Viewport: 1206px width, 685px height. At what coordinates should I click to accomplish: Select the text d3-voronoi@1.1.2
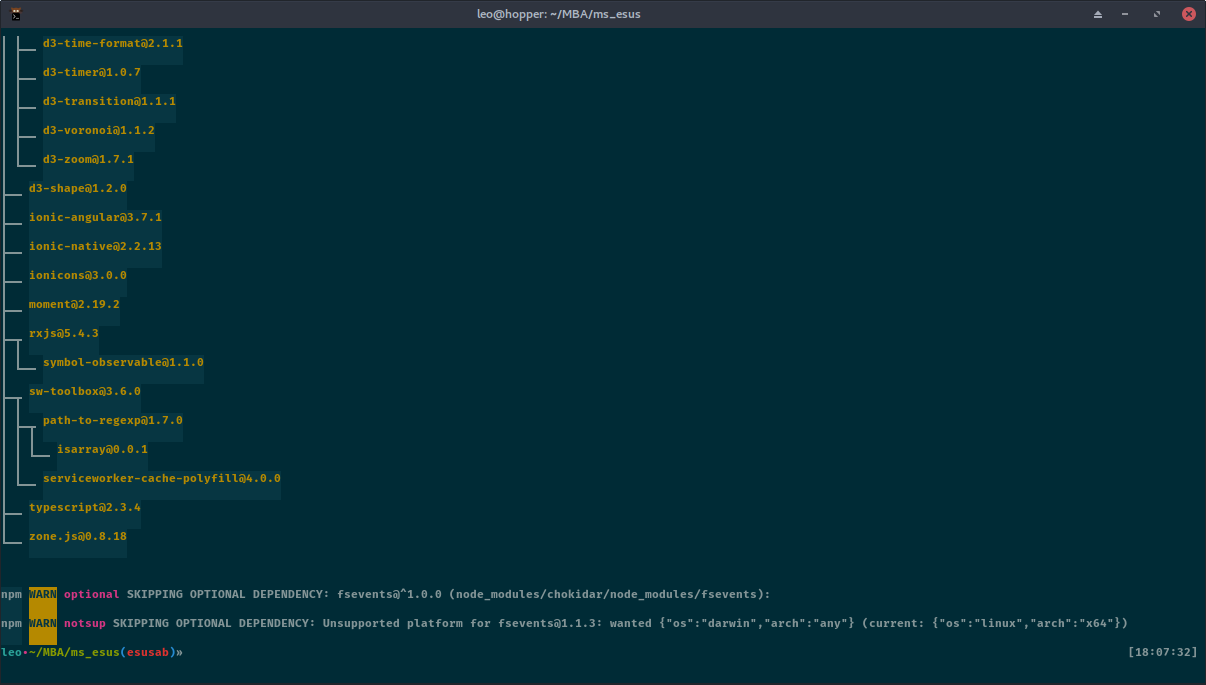pyautogui.click(x=99, y=131)
